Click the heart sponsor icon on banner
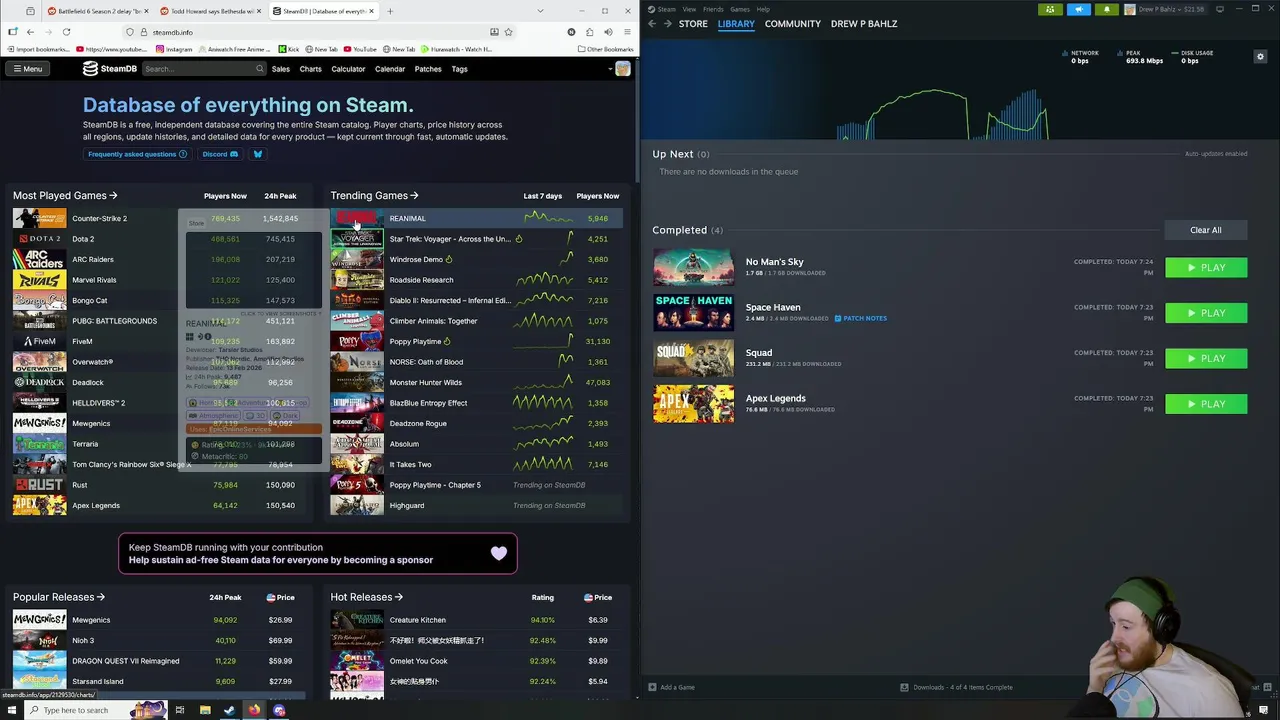The width and height of the screenshot is (1280, 720). point(499,553)
